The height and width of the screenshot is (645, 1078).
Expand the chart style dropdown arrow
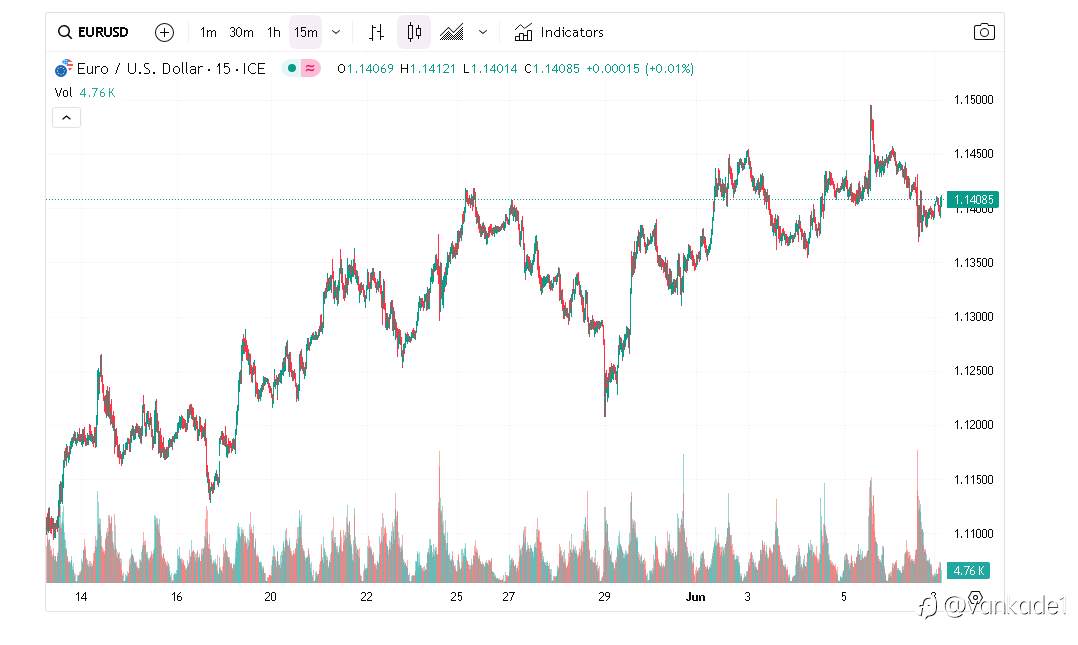(x=483, y=32)
